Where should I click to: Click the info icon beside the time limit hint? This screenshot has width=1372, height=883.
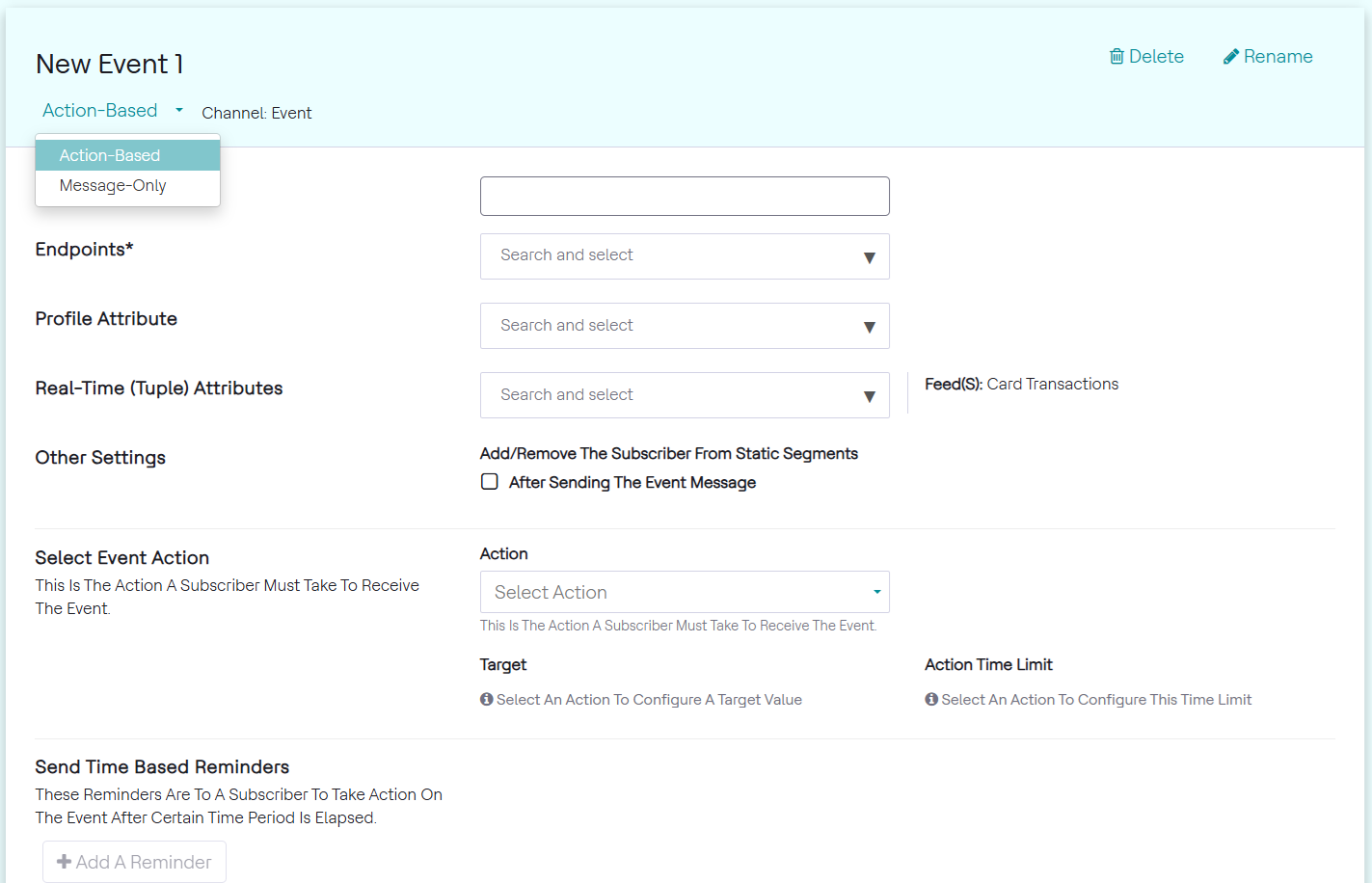pyautogui.click(x=931, y=700)
